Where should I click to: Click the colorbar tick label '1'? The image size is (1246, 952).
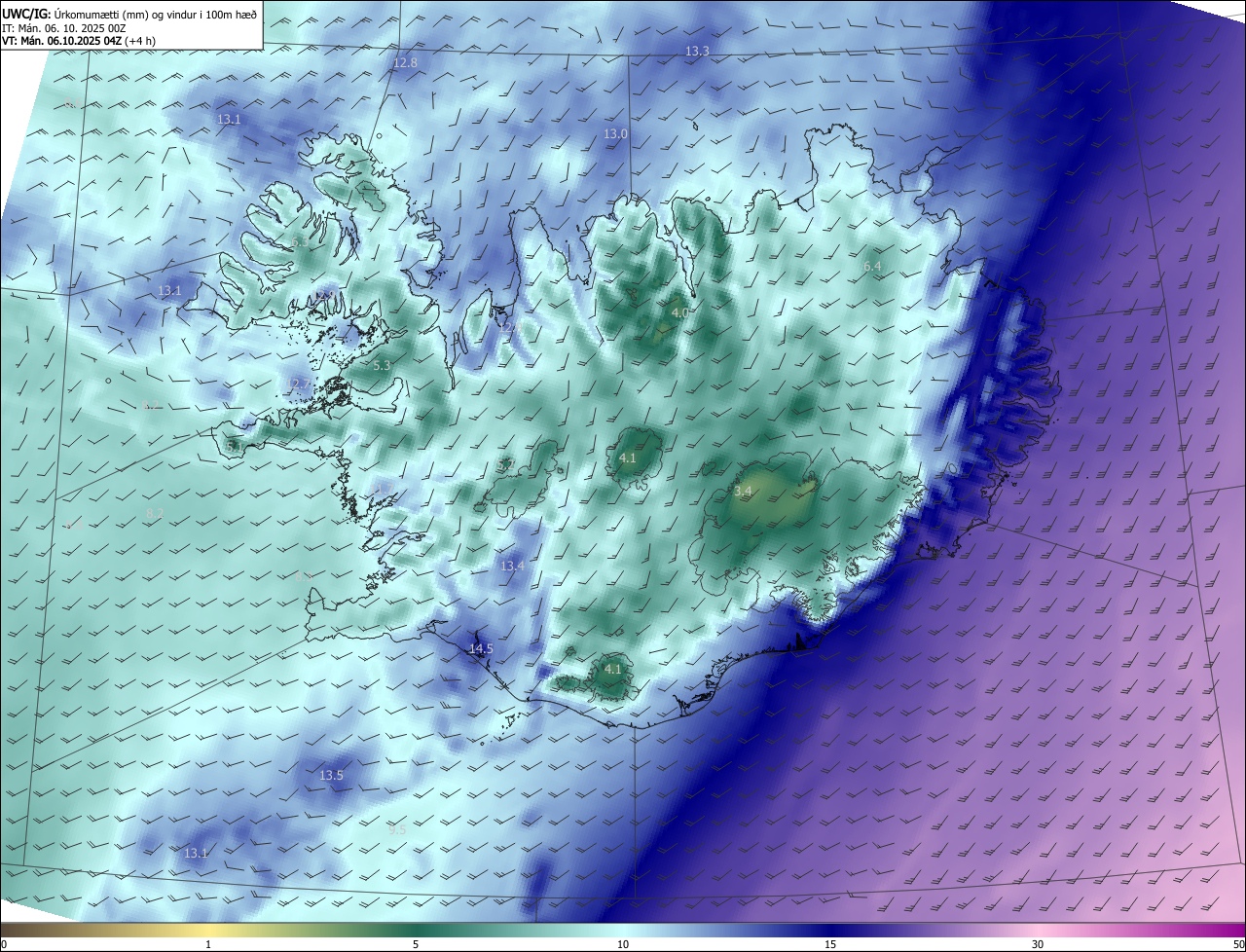[209, 944]
